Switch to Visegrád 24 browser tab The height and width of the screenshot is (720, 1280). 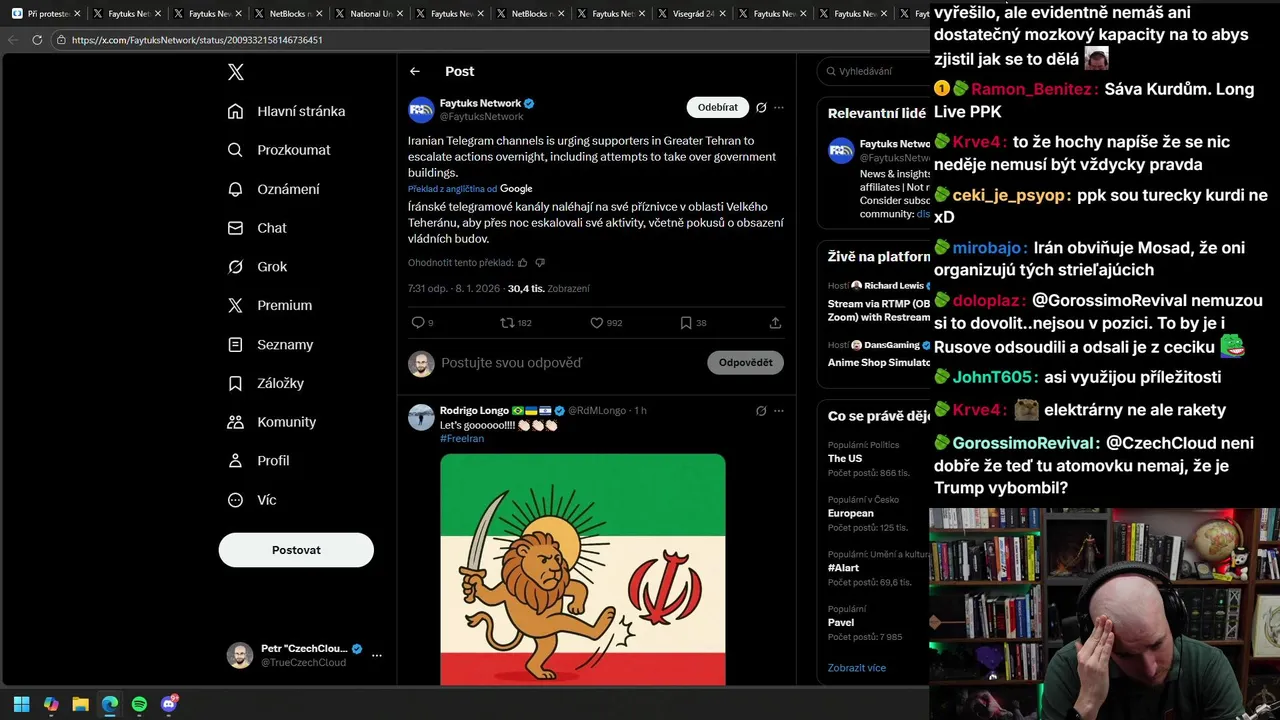(x=692, y=14)
